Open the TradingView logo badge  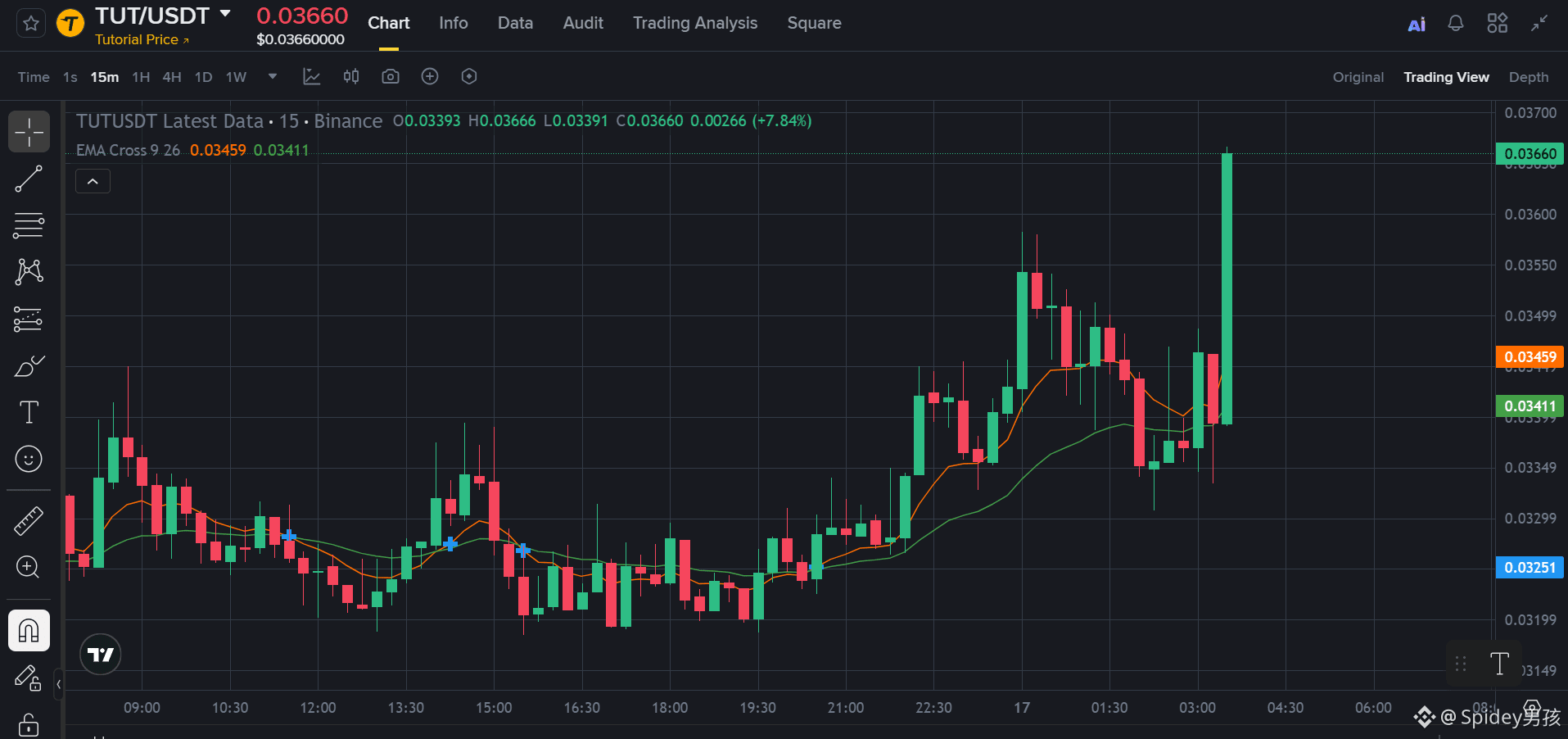click(x=101, y=654)
